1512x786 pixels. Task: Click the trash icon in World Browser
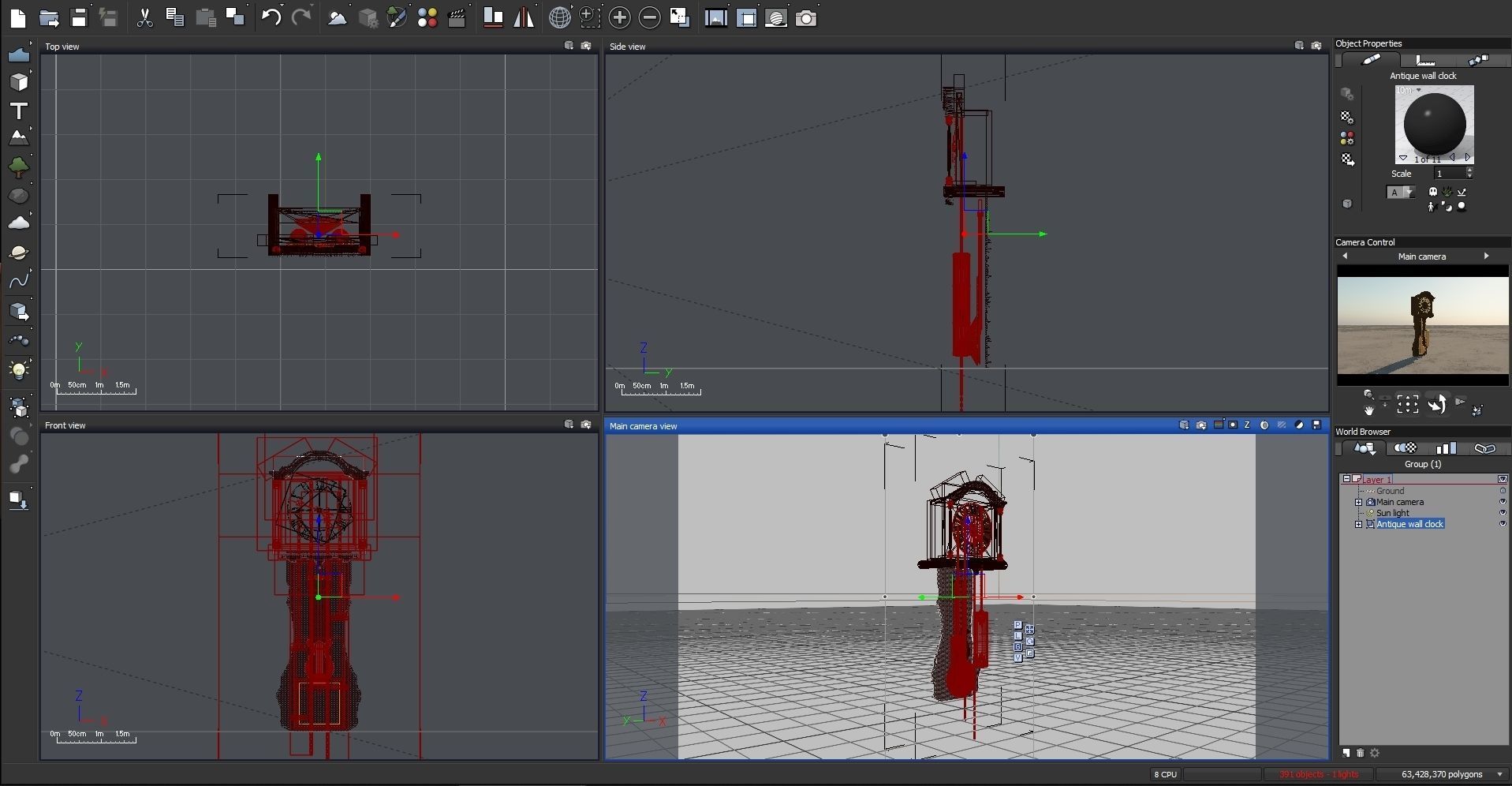tap(1360, 753)
